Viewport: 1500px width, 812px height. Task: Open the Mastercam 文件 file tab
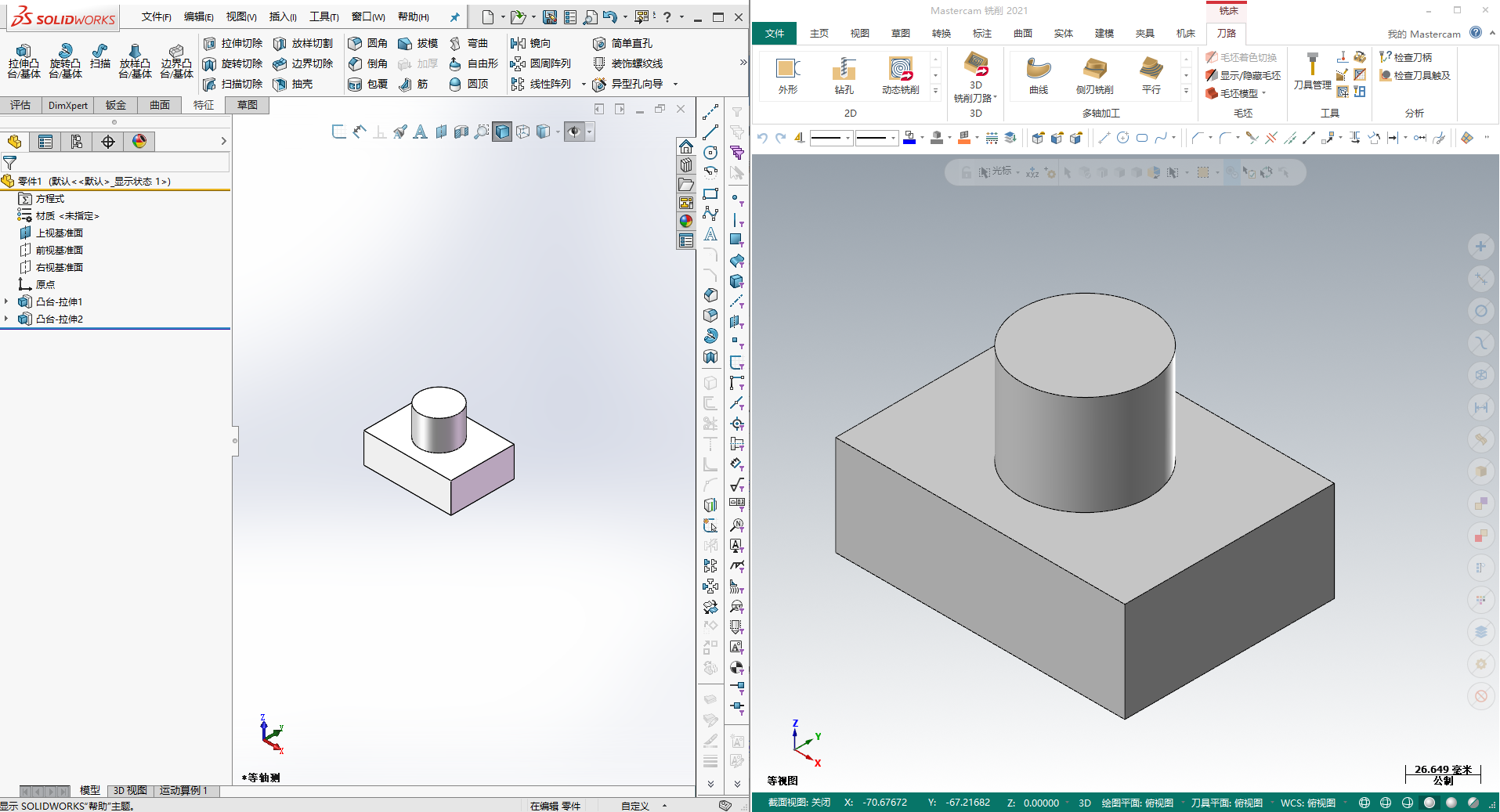(775, 33)
